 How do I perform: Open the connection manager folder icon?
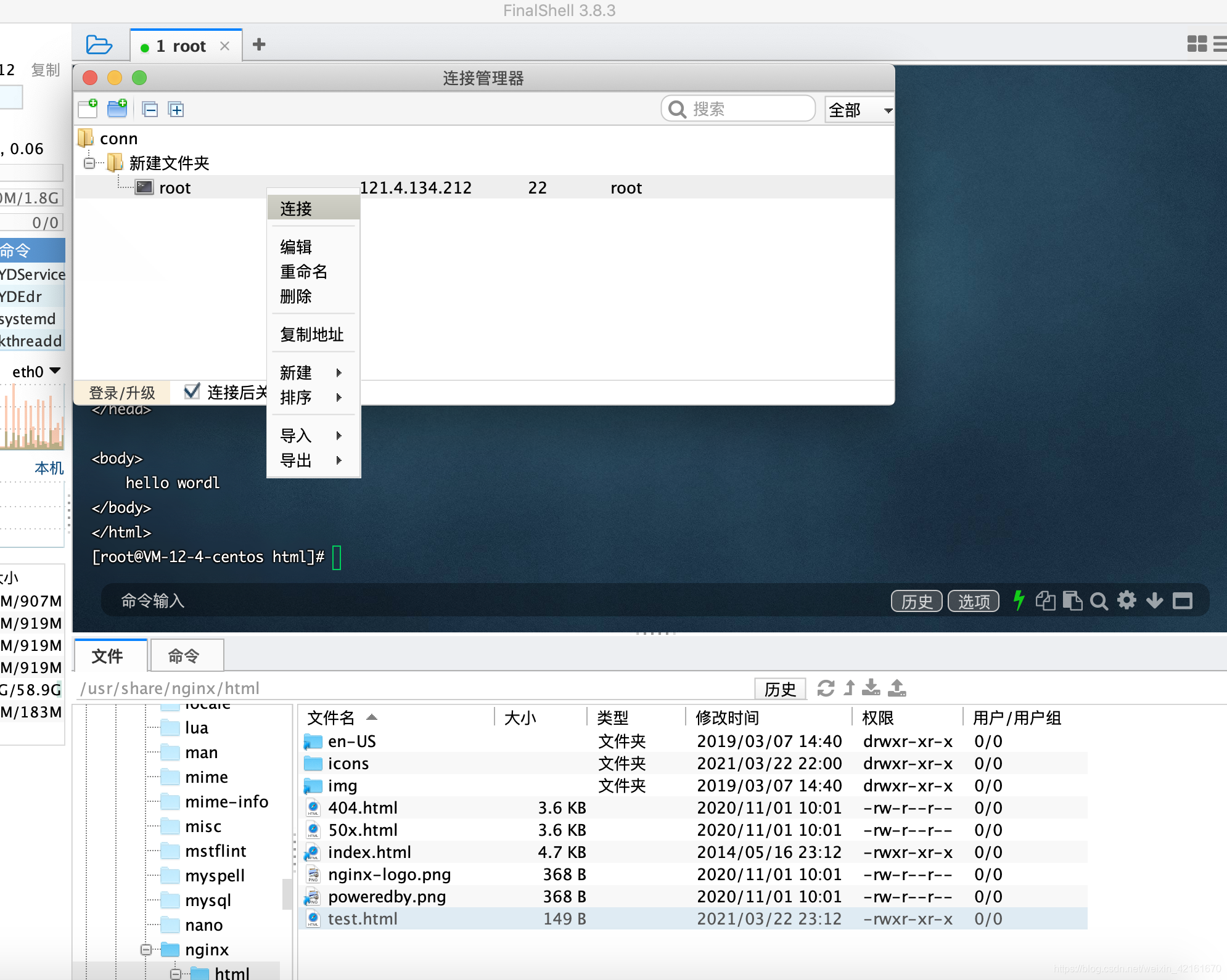pyautogui.click(x=99, y=45)
